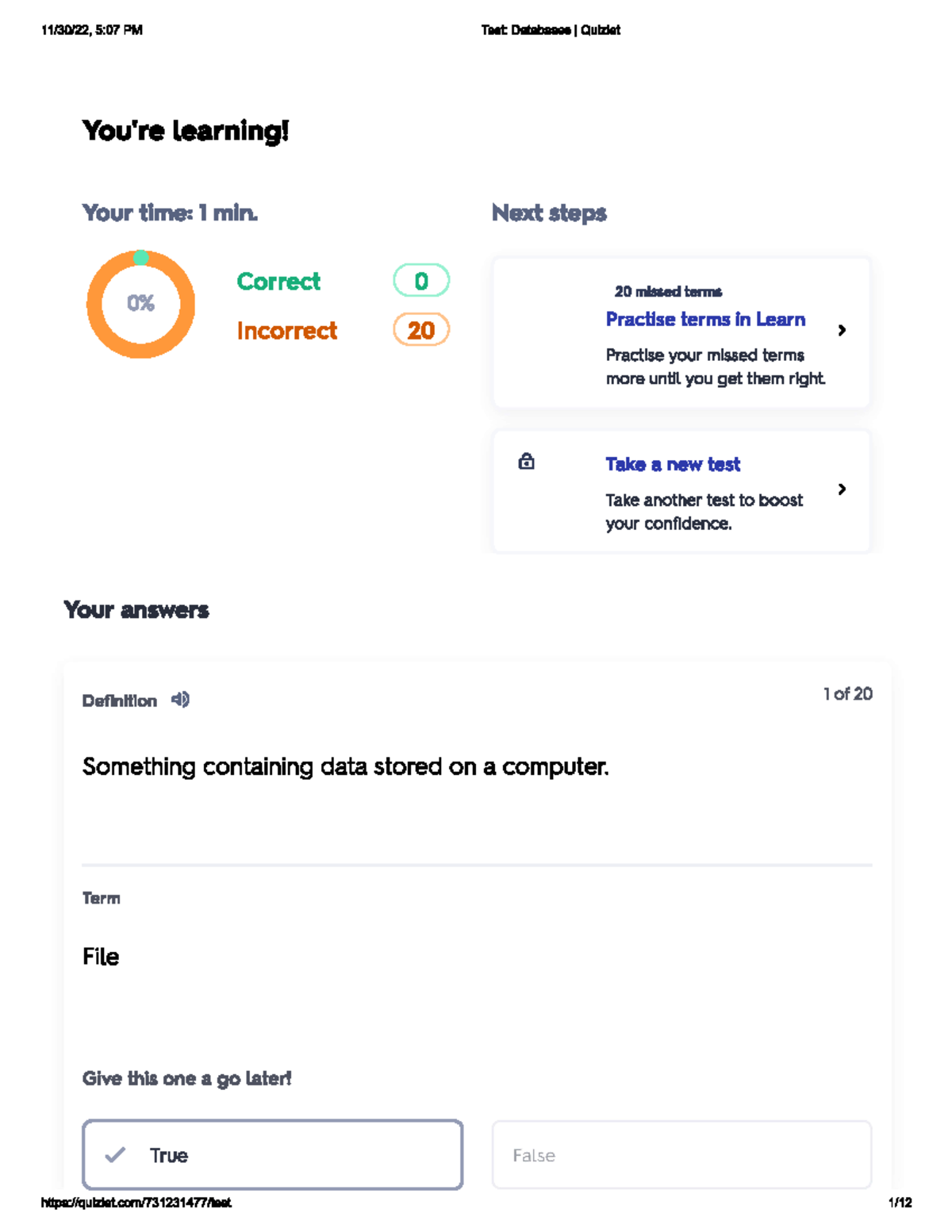
Task: Click the green dot on progress ring
Action: pyautogui.click(x=141, y=257)
